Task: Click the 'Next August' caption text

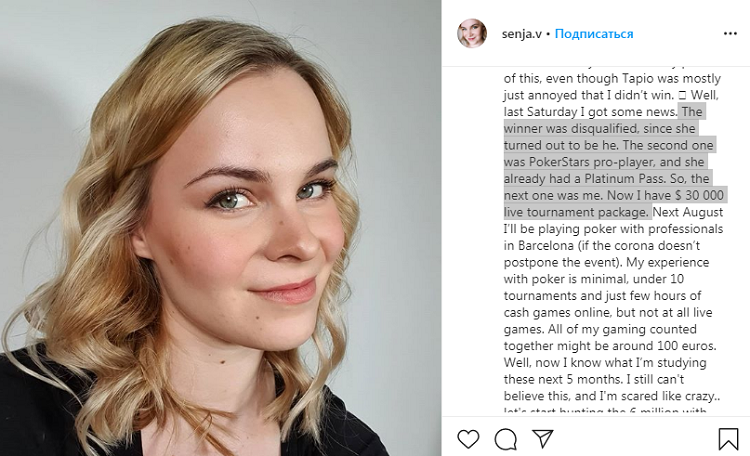Action: click(x=688, y=212)
